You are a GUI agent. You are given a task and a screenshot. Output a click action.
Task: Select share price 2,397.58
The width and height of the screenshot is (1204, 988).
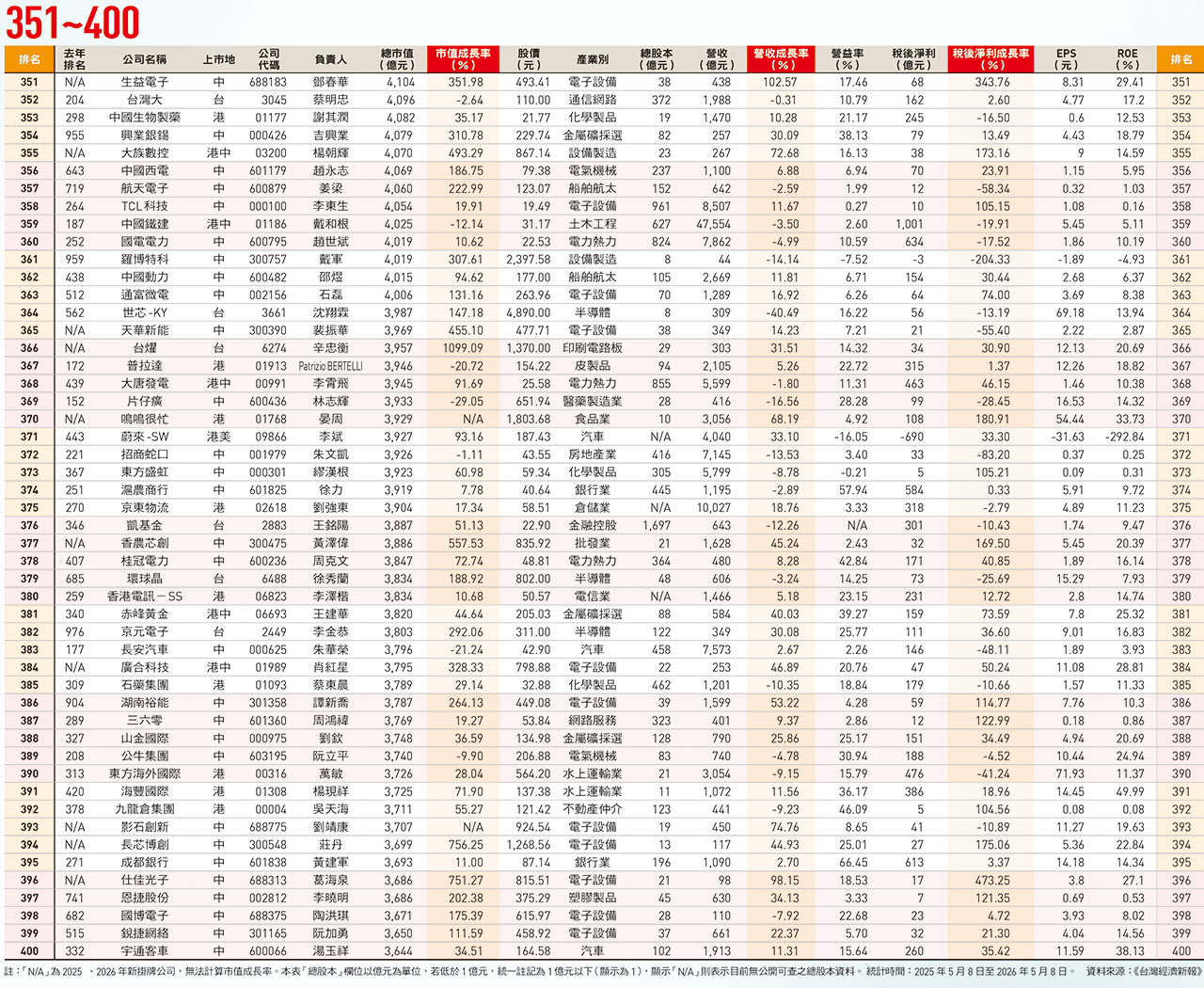point(528,260)
